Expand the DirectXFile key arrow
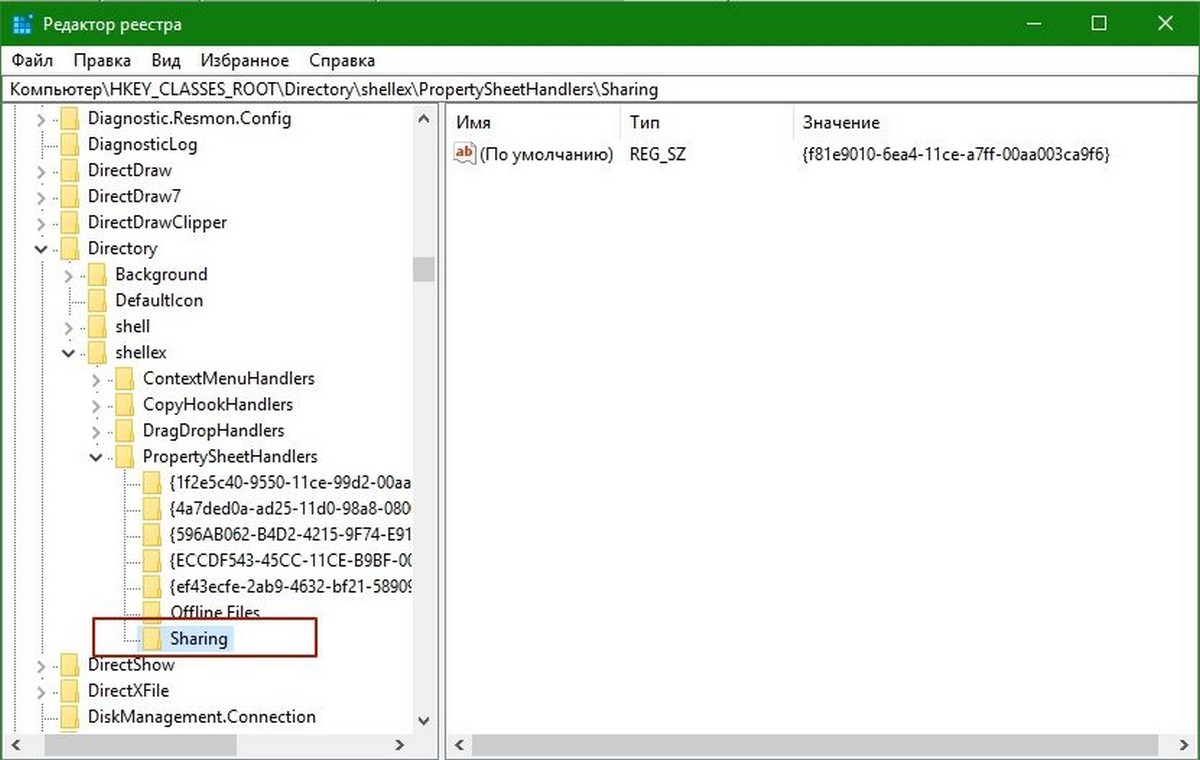Viewport: 1200px width, 760px height. [40, 691]
